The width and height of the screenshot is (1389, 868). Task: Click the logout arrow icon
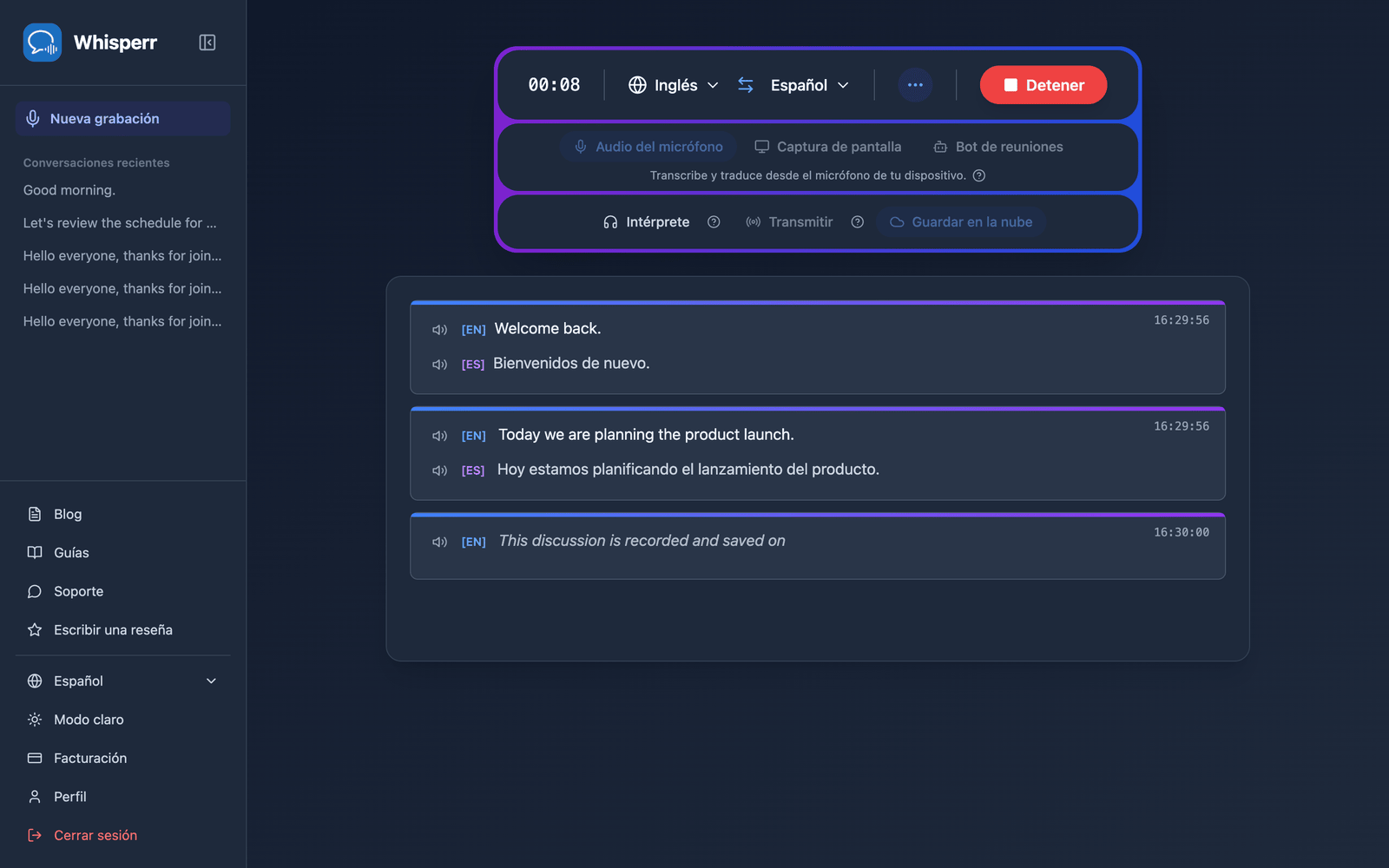pyautogui.click(x=35, y=836)
